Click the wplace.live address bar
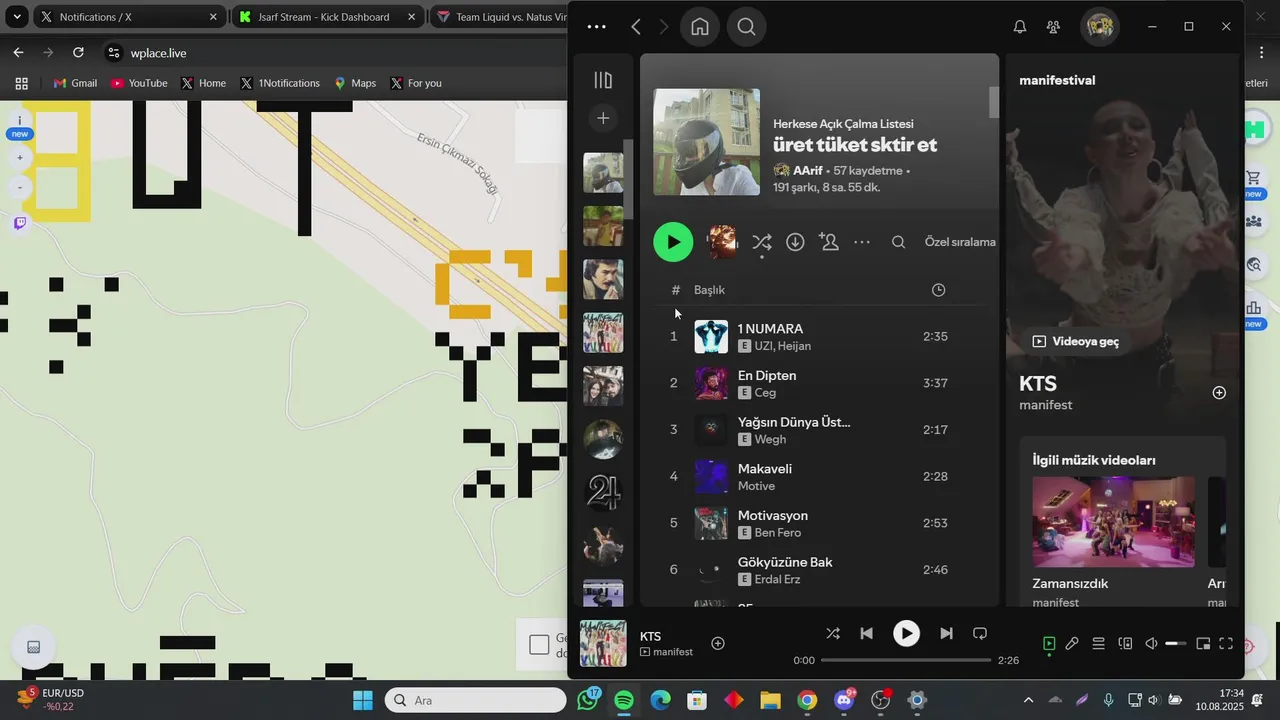The image size is (1280, 720). click(335, 53)
